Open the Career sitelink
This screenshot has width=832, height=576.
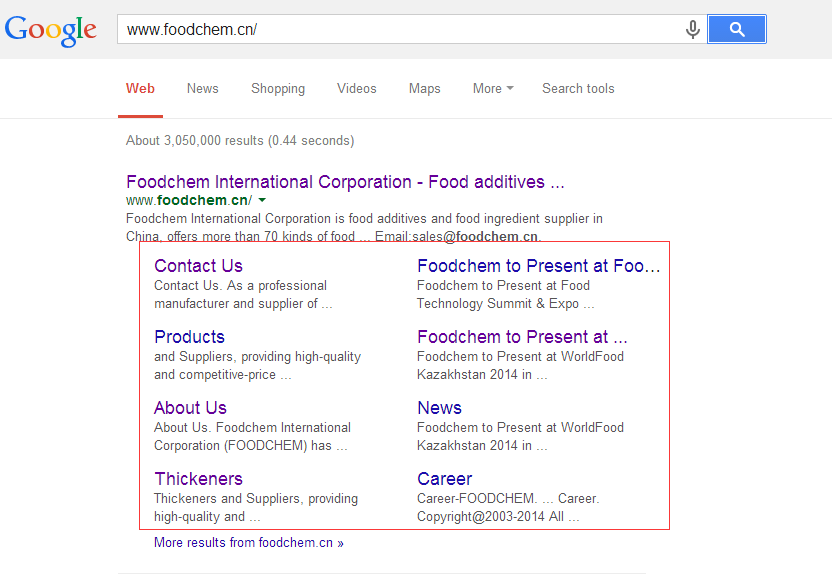[x=445, y=479]
